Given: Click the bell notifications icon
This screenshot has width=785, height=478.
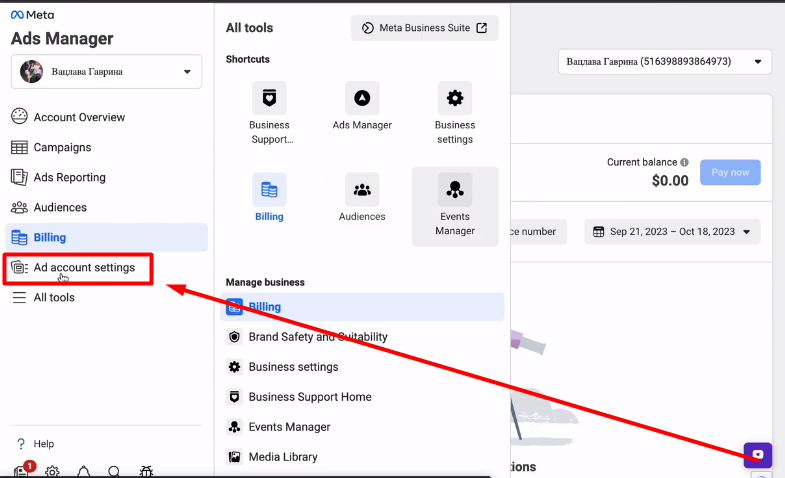Looking at the screenshot, I should point(84,471).
